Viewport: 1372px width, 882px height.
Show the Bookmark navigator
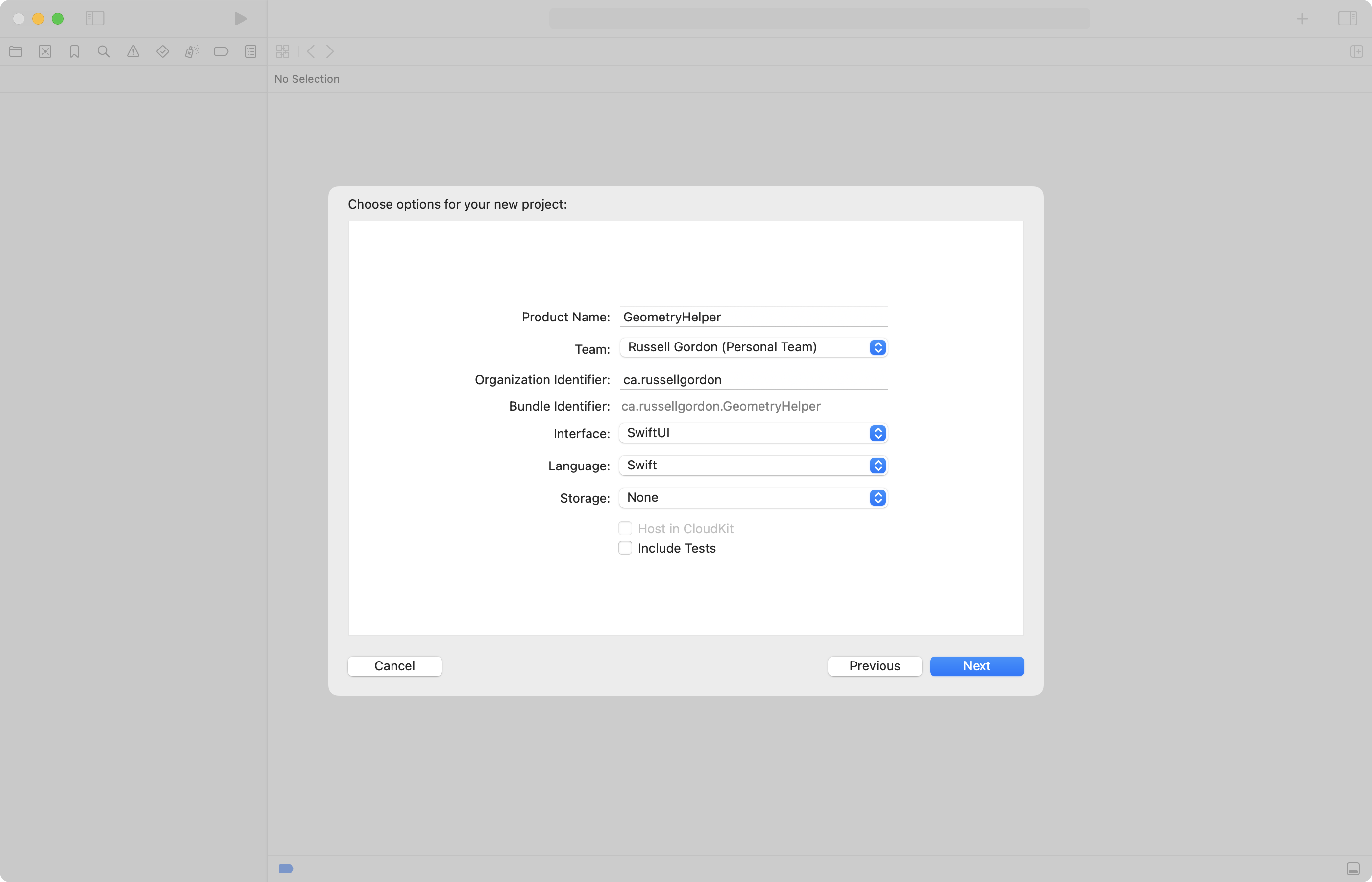pyautogui.click(x=74, y=51)
